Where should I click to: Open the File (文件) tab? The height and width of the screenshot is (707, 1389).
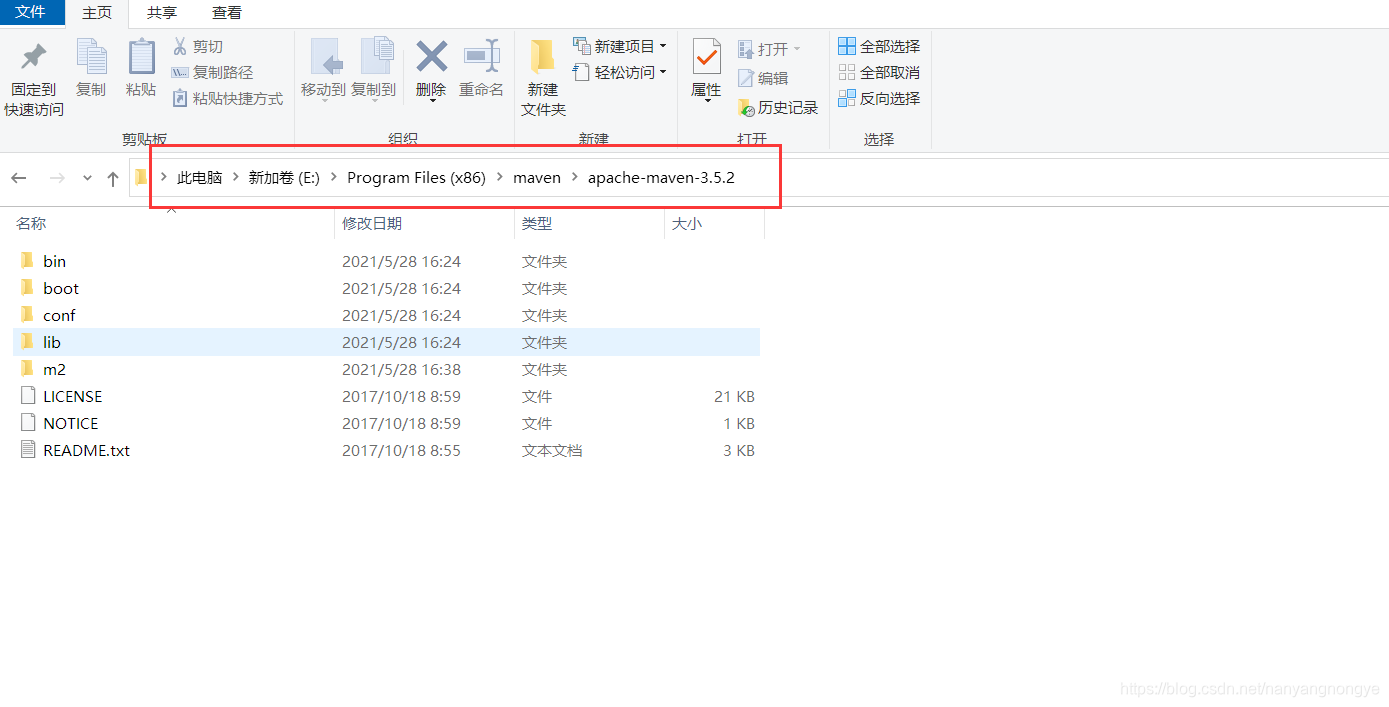[x=31, y=13]
